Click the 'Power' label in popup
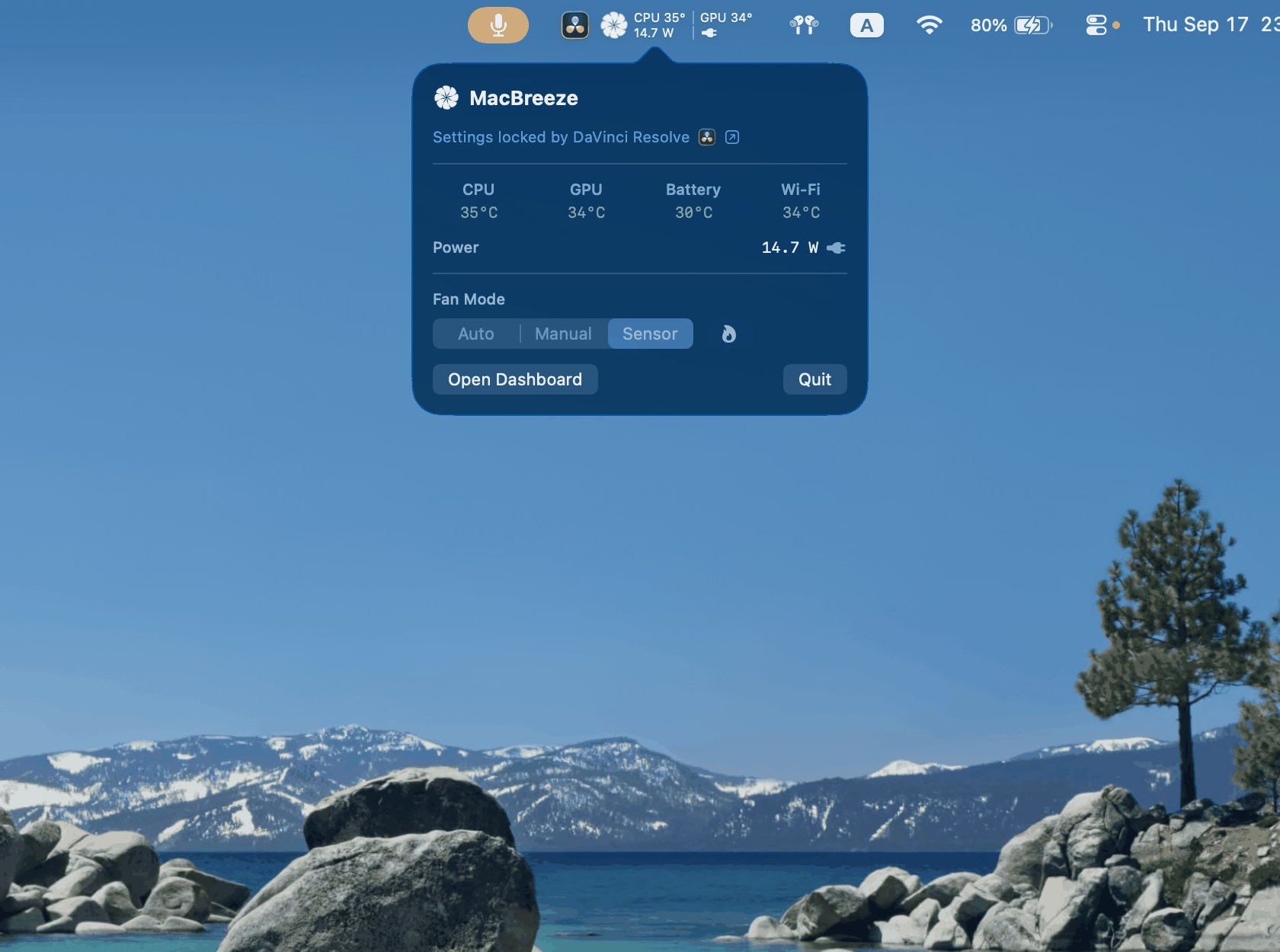 pyautogui.click(x=456, y=248)
